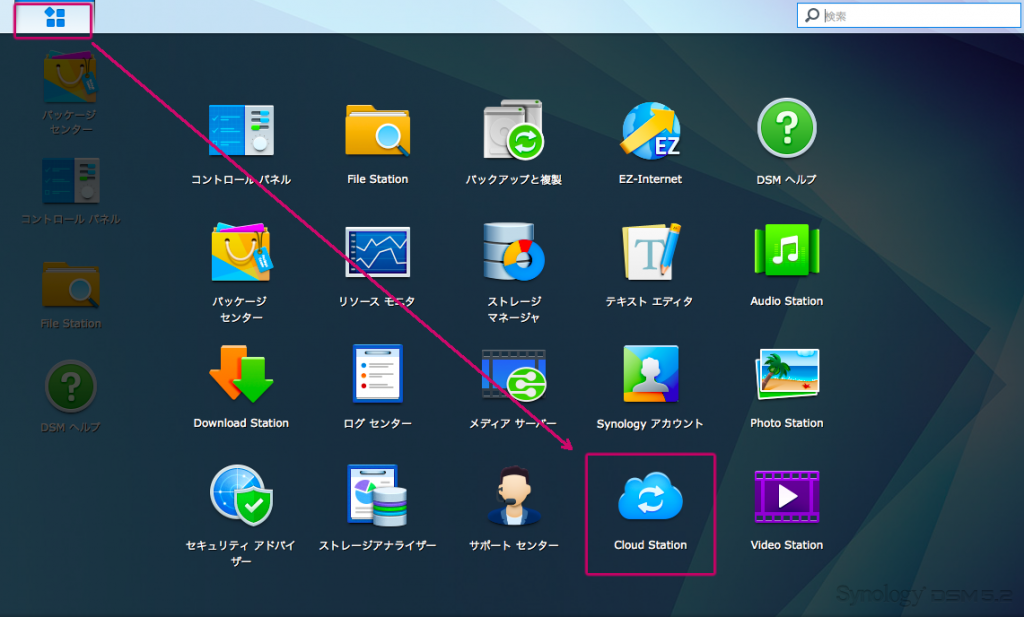The height and width of the screenshot is (617, 1024).
Task: Launch File Station from the app grid
Action: coord(377,130)
